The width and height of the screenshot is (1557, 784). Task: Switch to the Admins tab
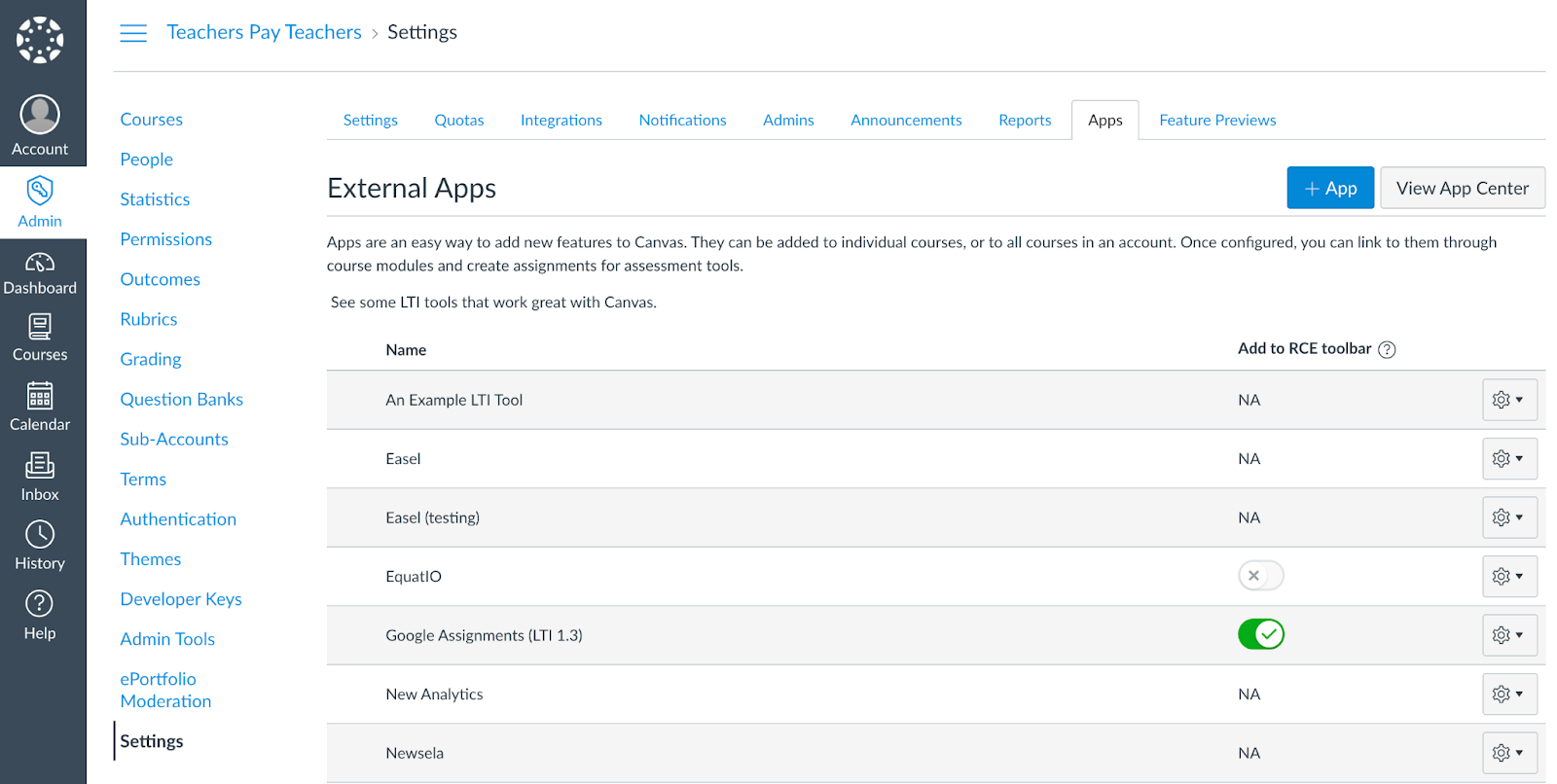pos(788,120)
